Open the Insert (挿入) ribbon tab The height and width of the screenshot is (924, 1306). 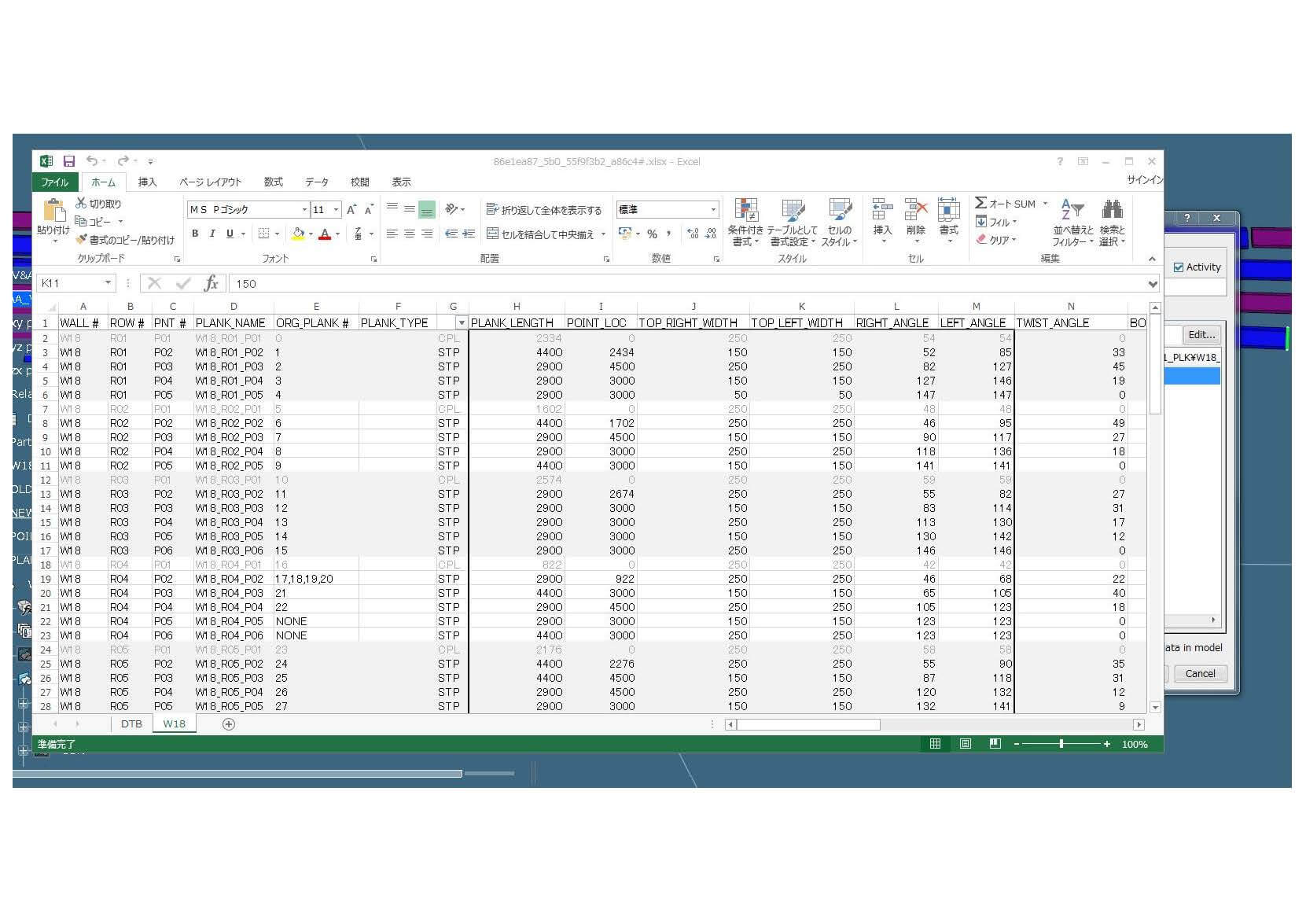147,182
